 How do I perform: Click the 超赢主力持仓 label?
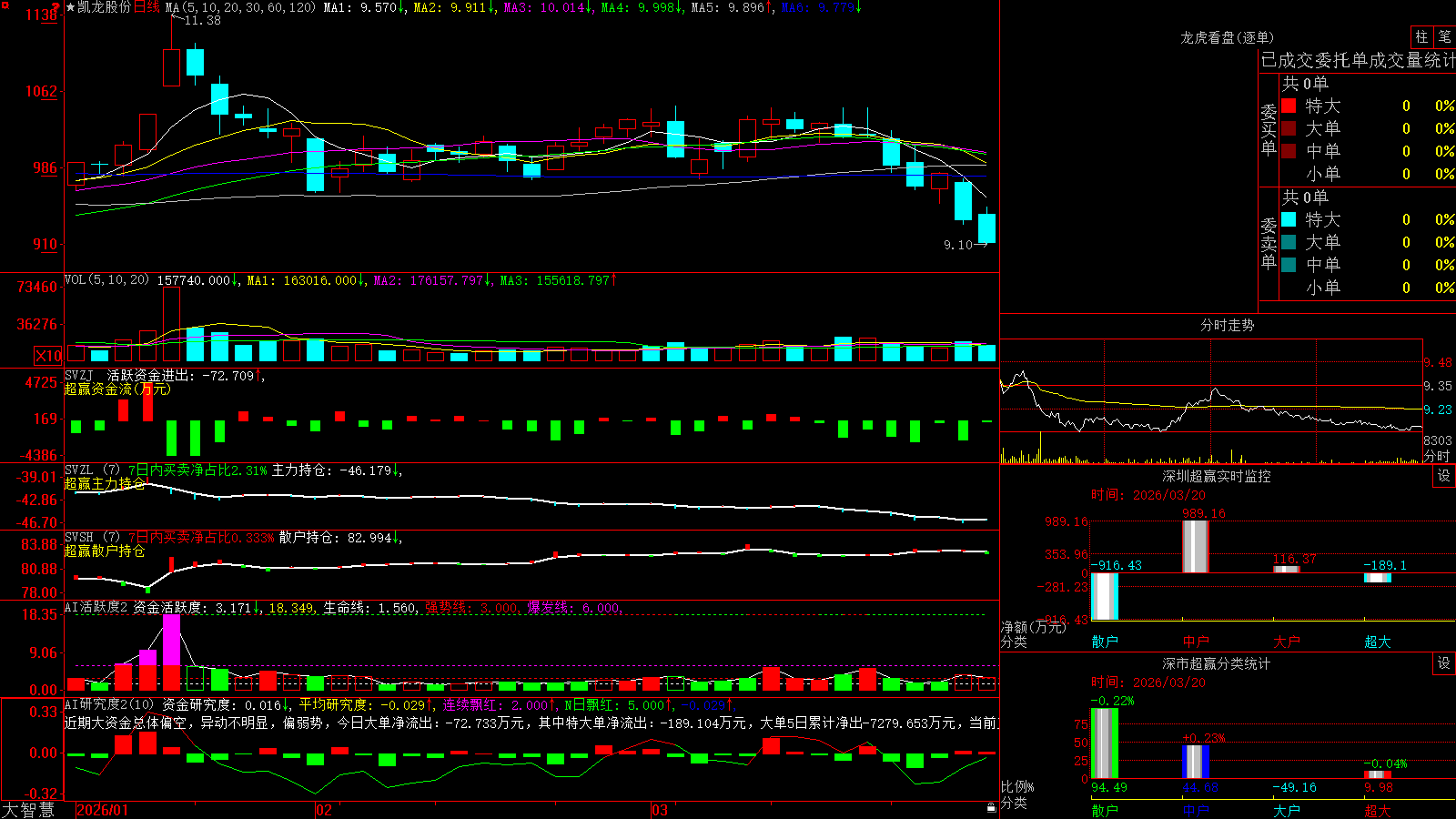click(105, 483)
